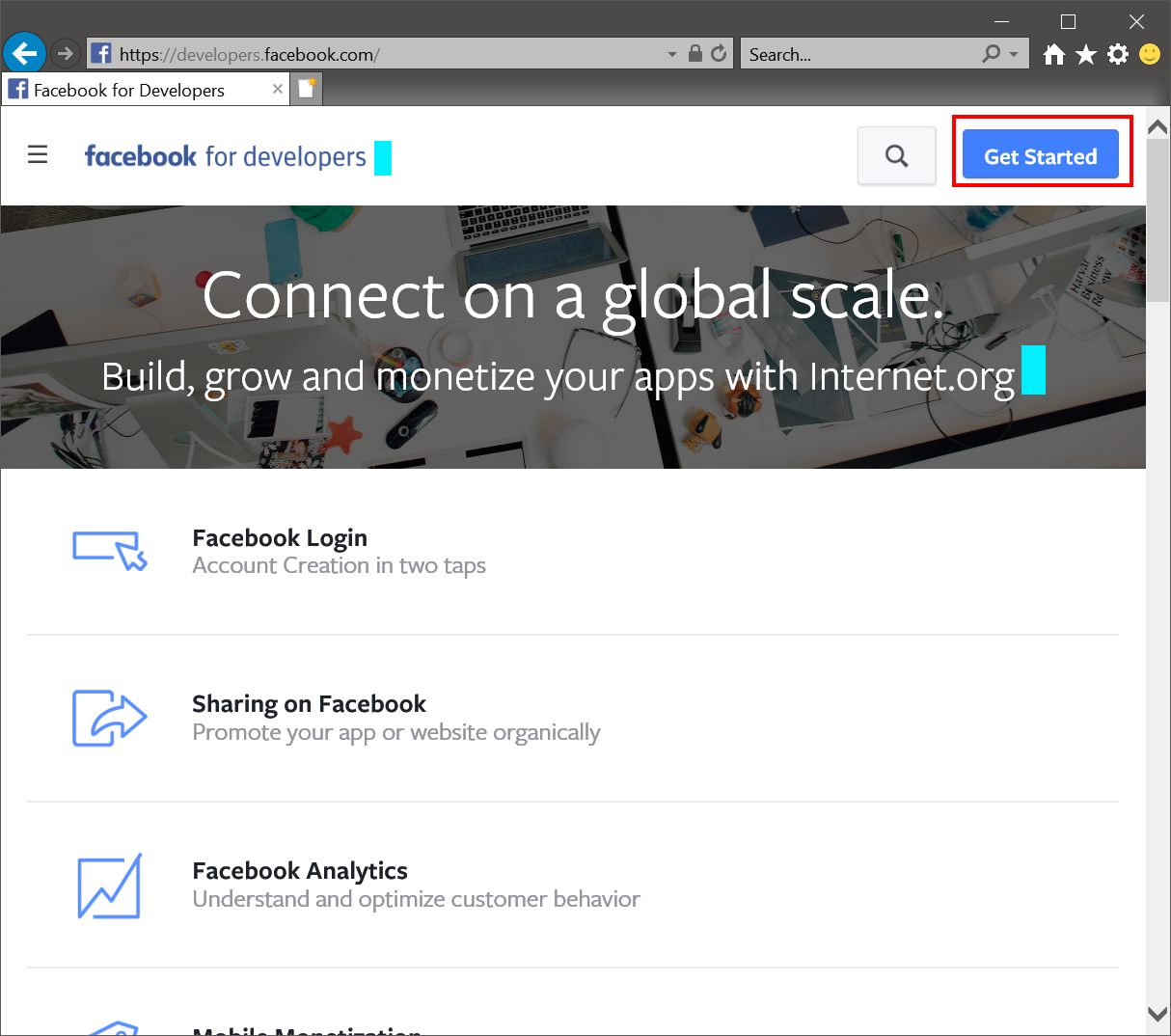1171x1036 pixels.
Task: Click the Sharing on Facebook arrow icon
Action: 110,718
